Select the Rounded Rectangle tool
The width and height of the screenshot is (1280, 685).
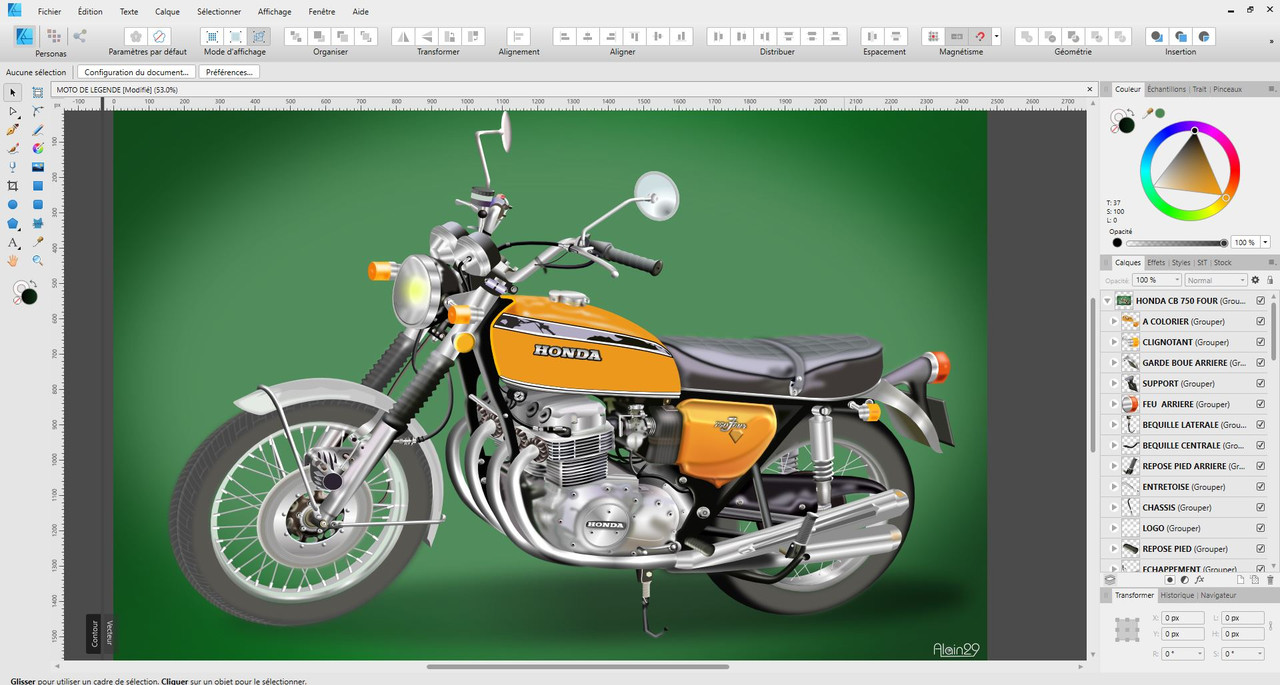tap(38, 204)
